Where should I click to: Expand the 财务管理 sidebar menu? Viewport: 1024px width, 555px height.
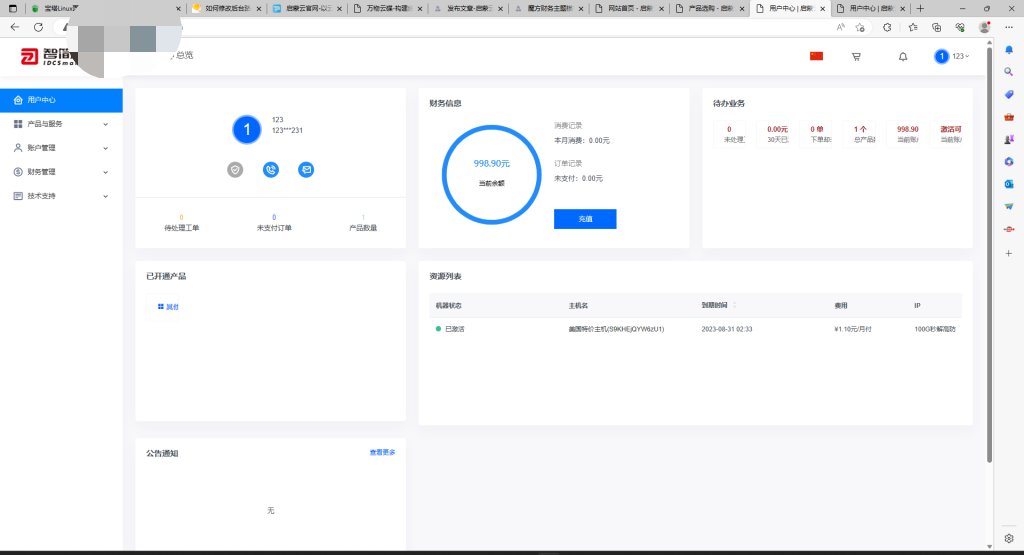click(60, 172)
